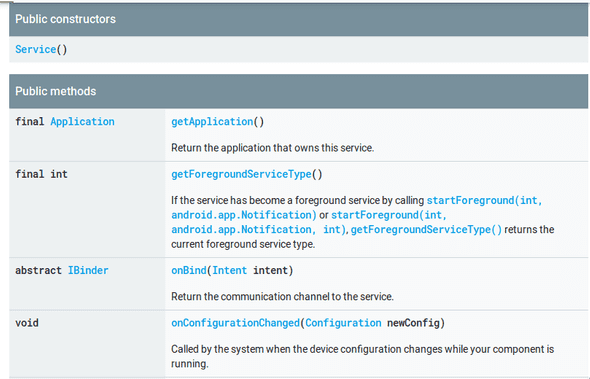Image resolution: width=590 pixels, height=379 pixels.
Task: Click the 'newConfig' parameter name
Action: (414, 323)
